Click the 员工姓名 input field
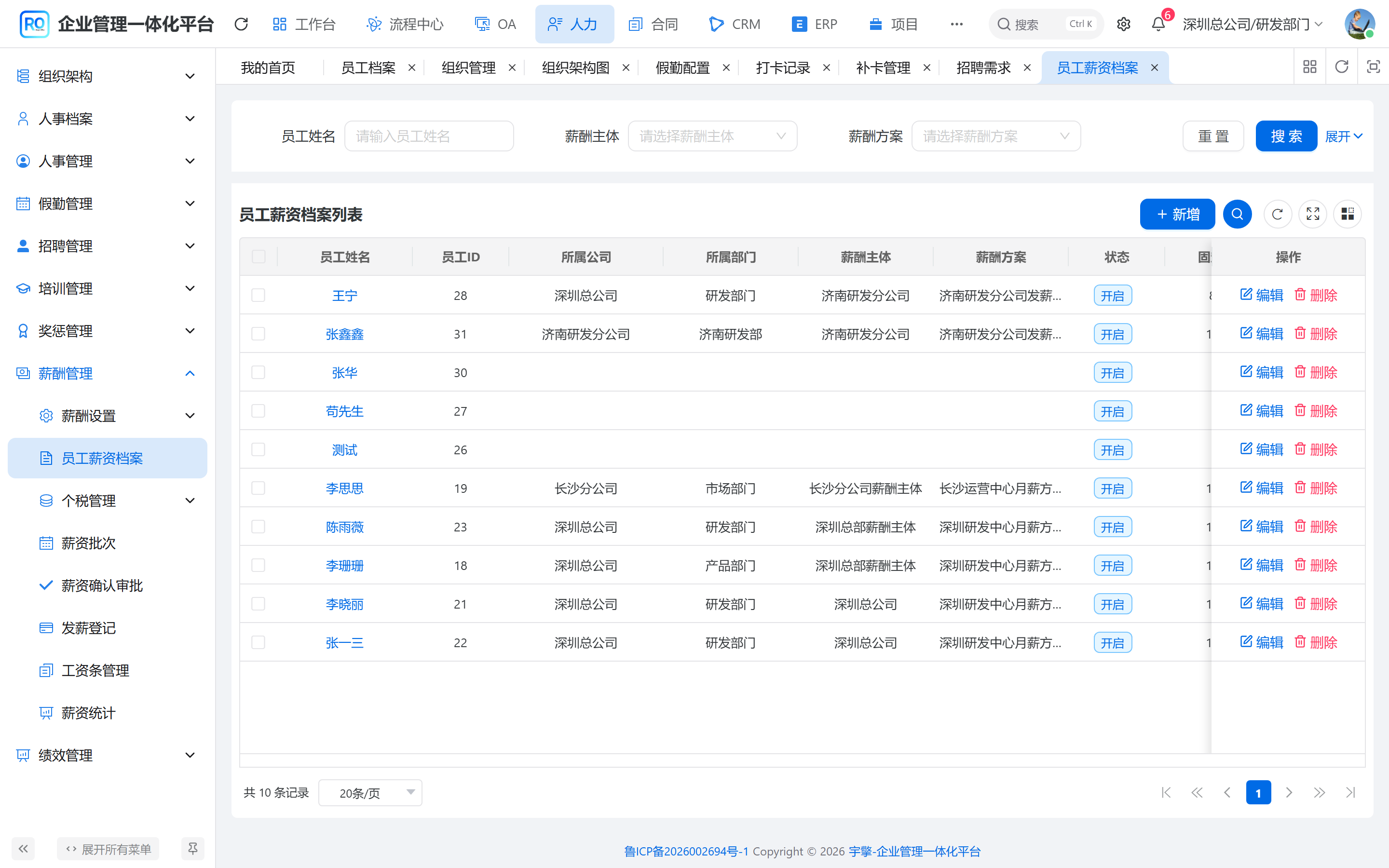The image size is (1389, 868). (429, 136)
